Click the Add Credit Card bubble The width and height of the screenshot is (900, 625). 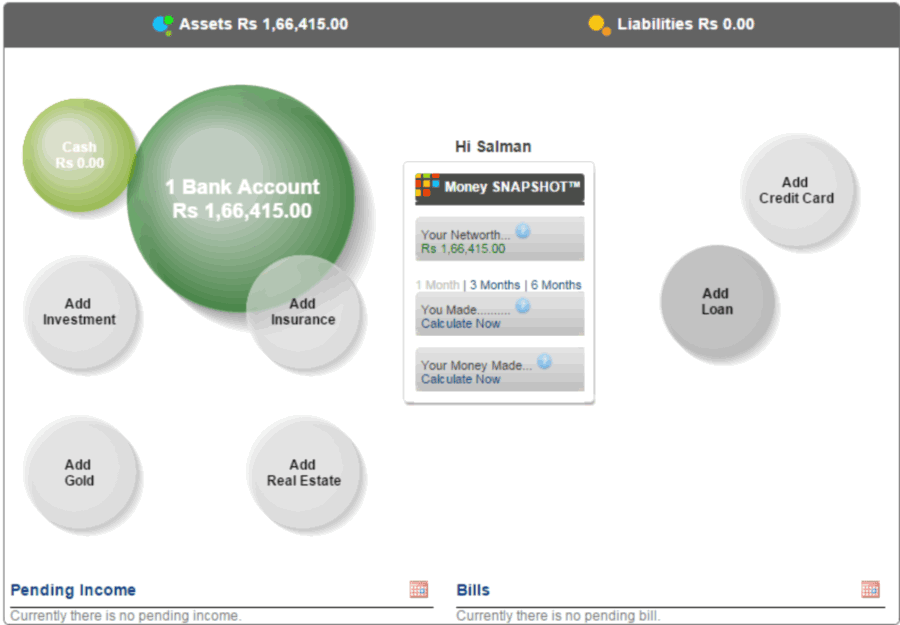pos(796,191)
